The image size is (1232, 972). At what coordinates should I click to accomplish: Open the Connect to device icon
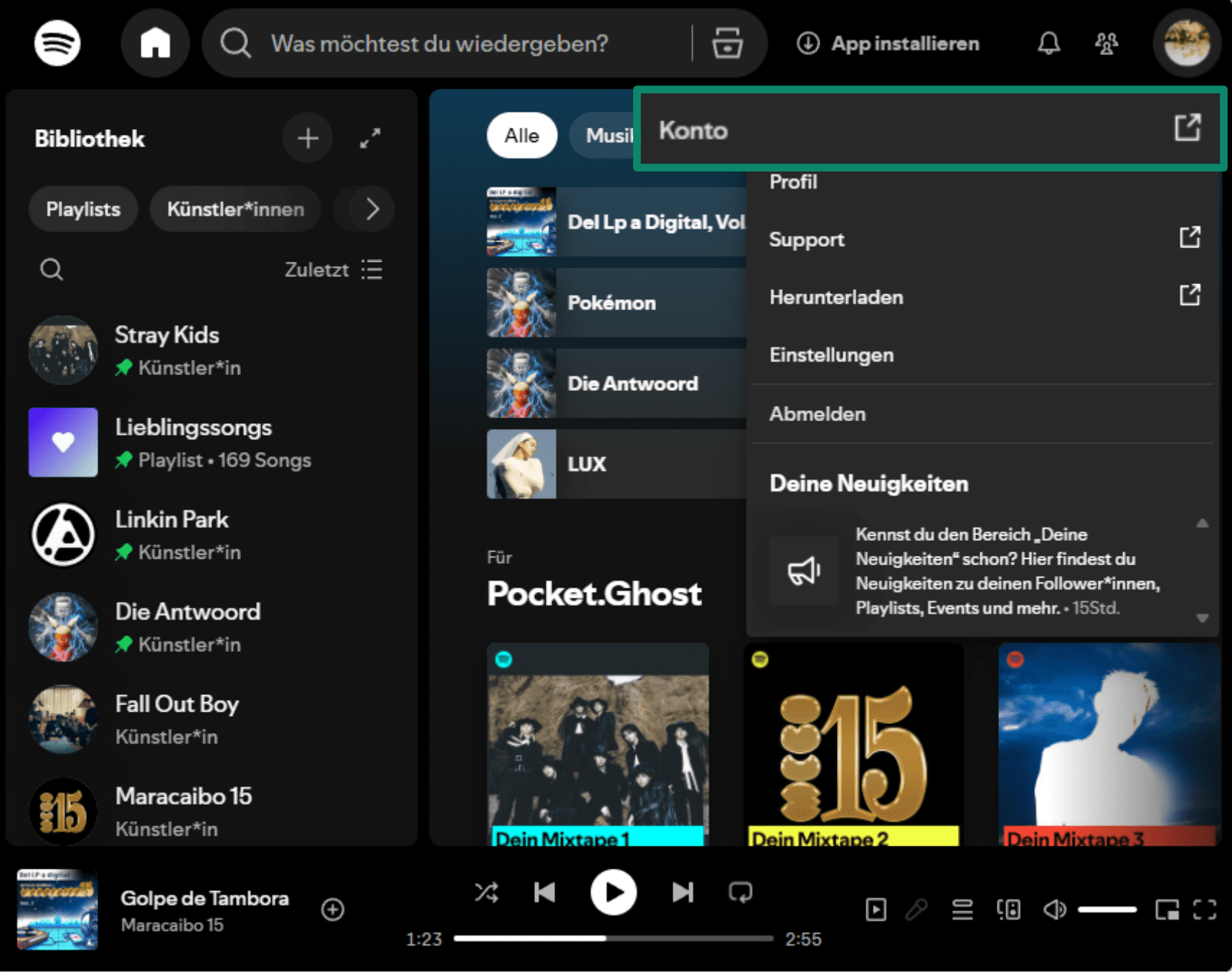(1008, 910)
